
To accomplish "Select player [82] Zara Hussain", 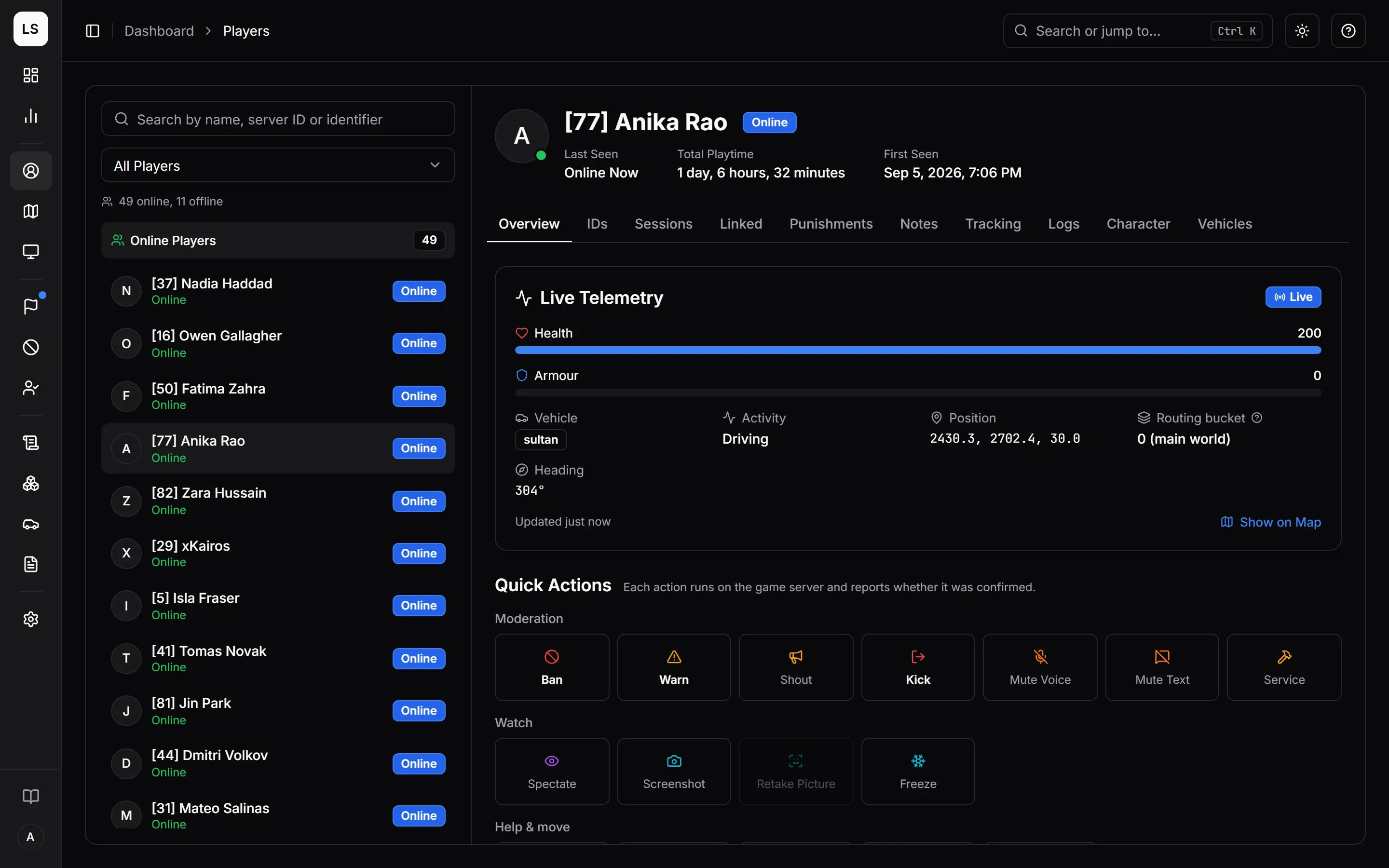I will click(278, 501).
